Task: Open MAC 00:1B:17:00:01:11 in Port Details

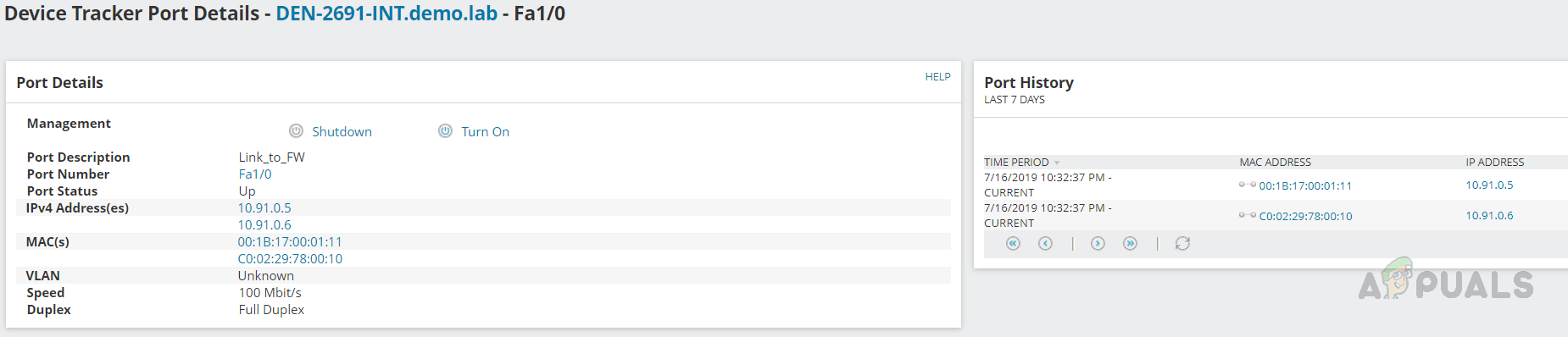Action: point(290,242)
